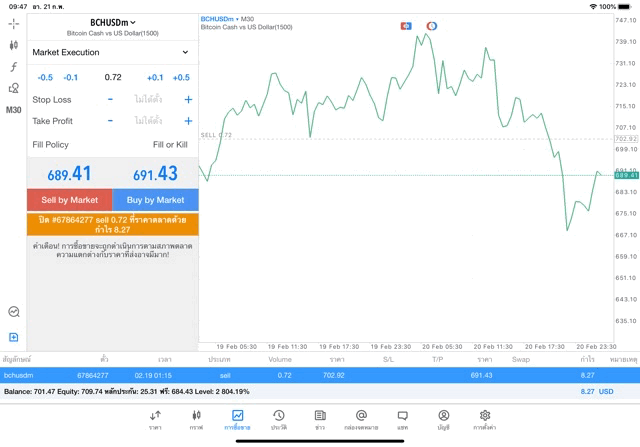
Task: Click the new order icon at sidebar bottom
Action: pyautogui.click(x=13, y=337)
